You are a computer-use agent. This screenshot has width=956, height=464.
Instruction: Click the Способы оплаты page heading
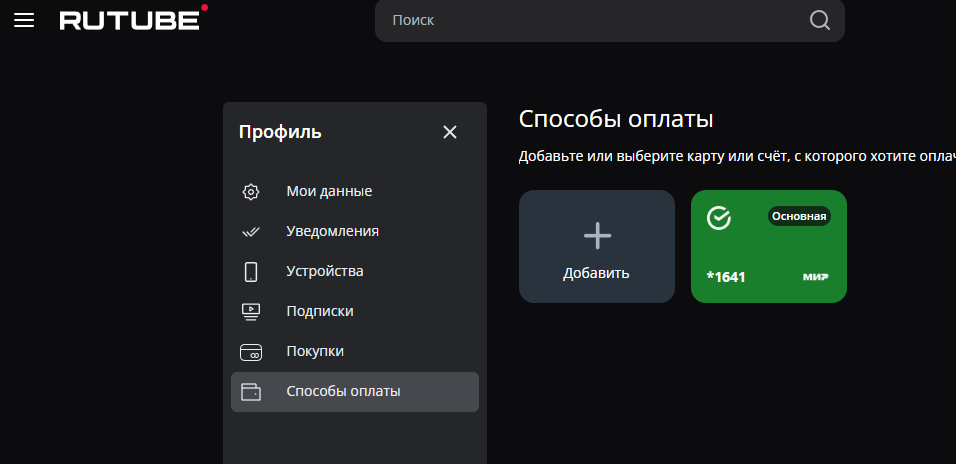coord(616,120)
